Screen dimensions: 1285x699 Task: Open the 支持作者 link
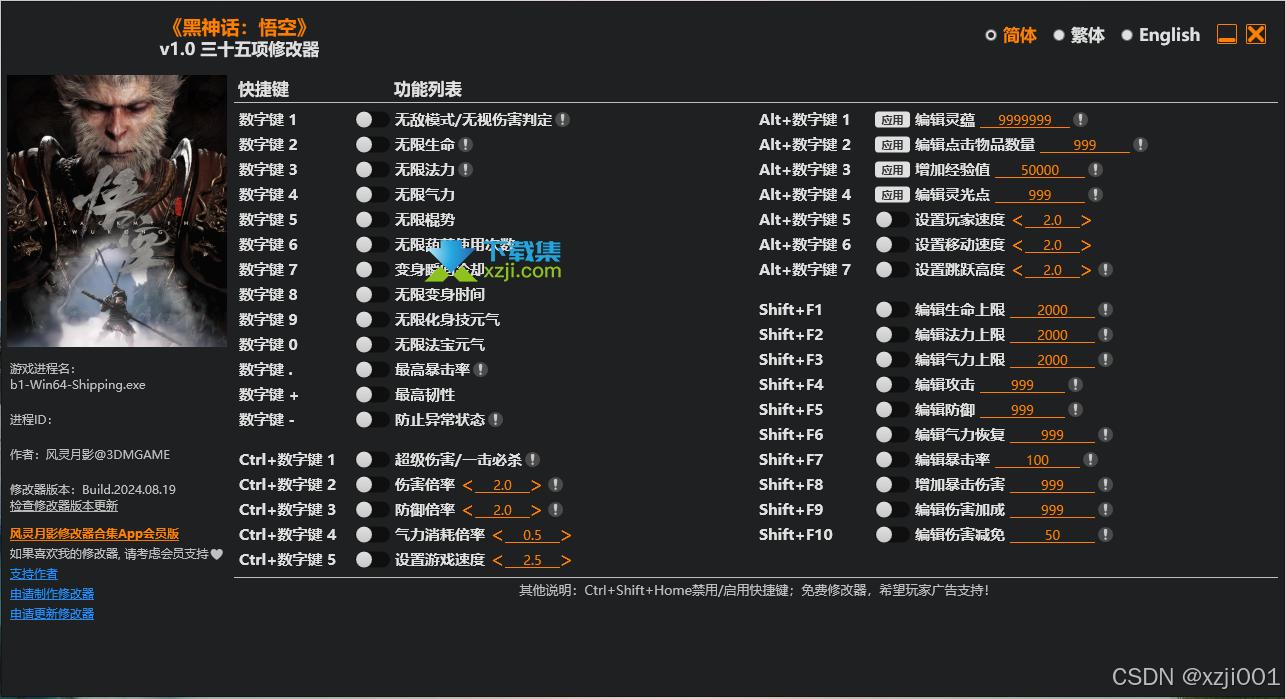pyautogui.click(x=33, y=573)
